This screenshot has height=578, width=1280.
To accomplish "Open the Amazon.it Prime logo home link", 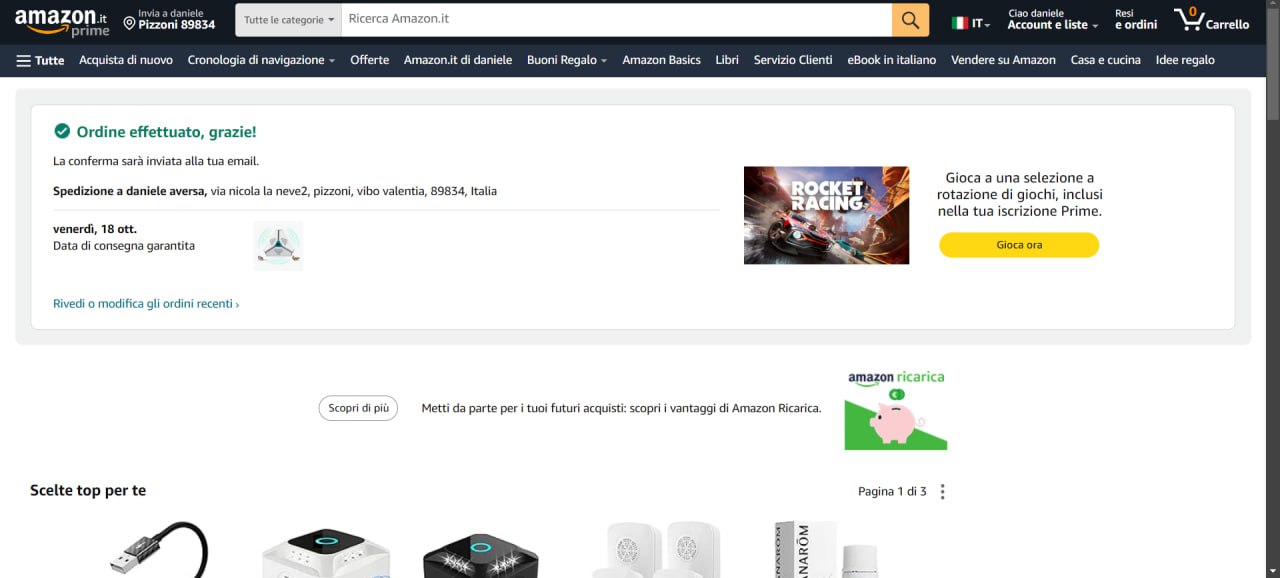I will tap(61, 22).
